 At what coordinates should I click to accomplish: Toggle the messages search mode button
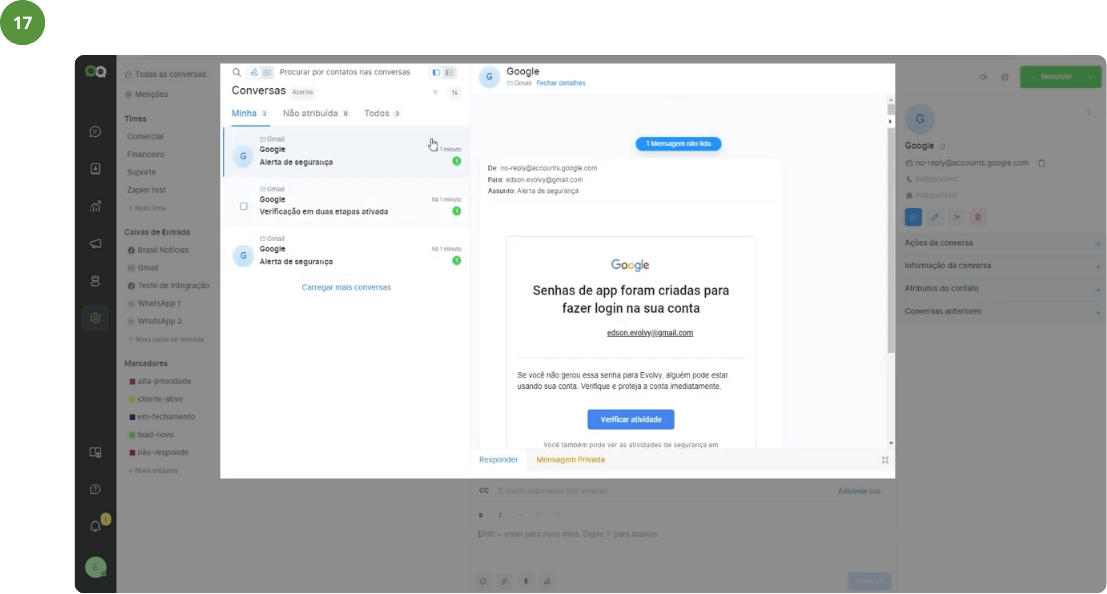267,72
